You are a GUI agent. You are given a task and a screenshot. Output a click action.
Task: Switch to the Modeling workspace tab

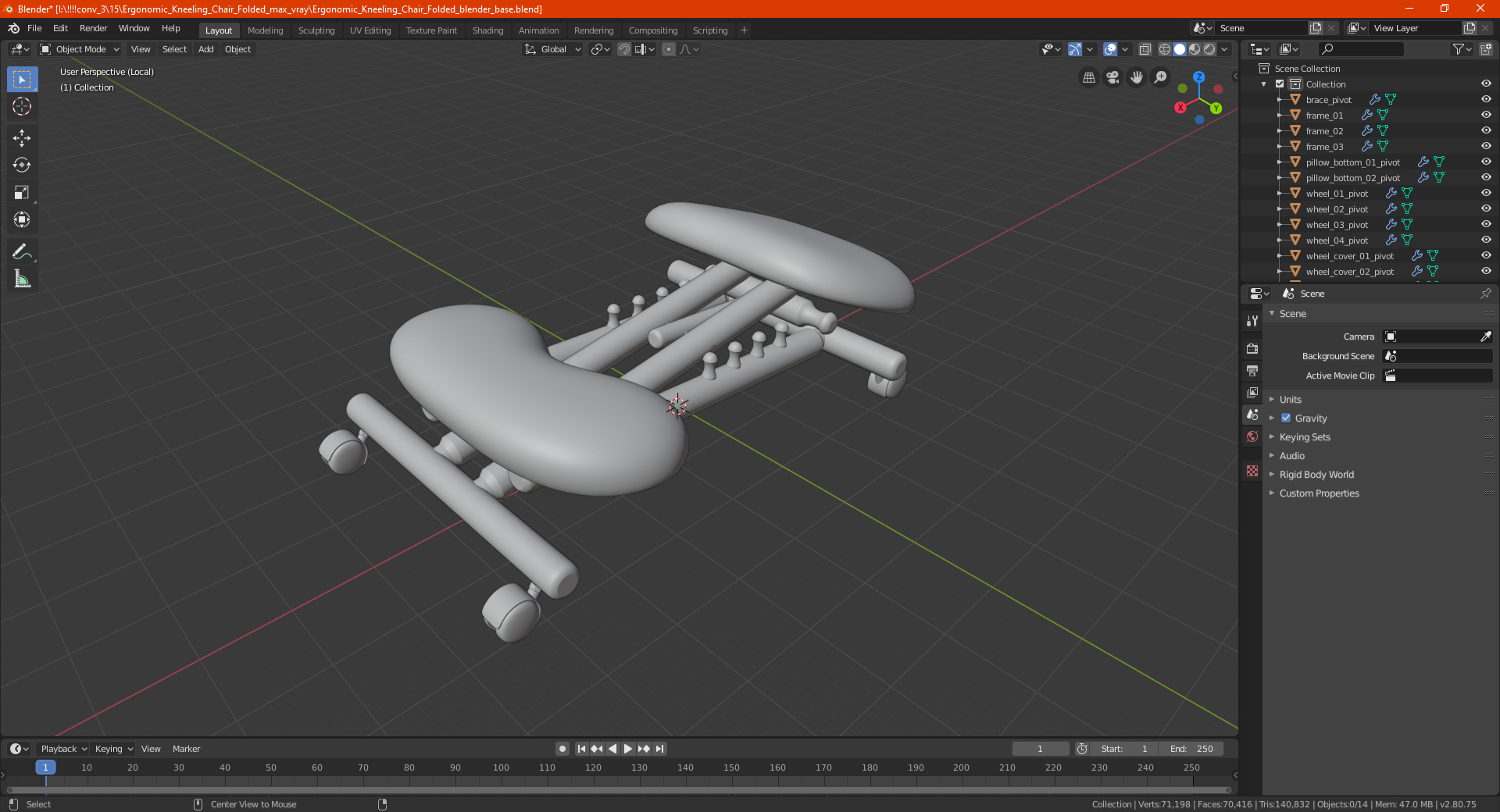[x=265, y=30]
